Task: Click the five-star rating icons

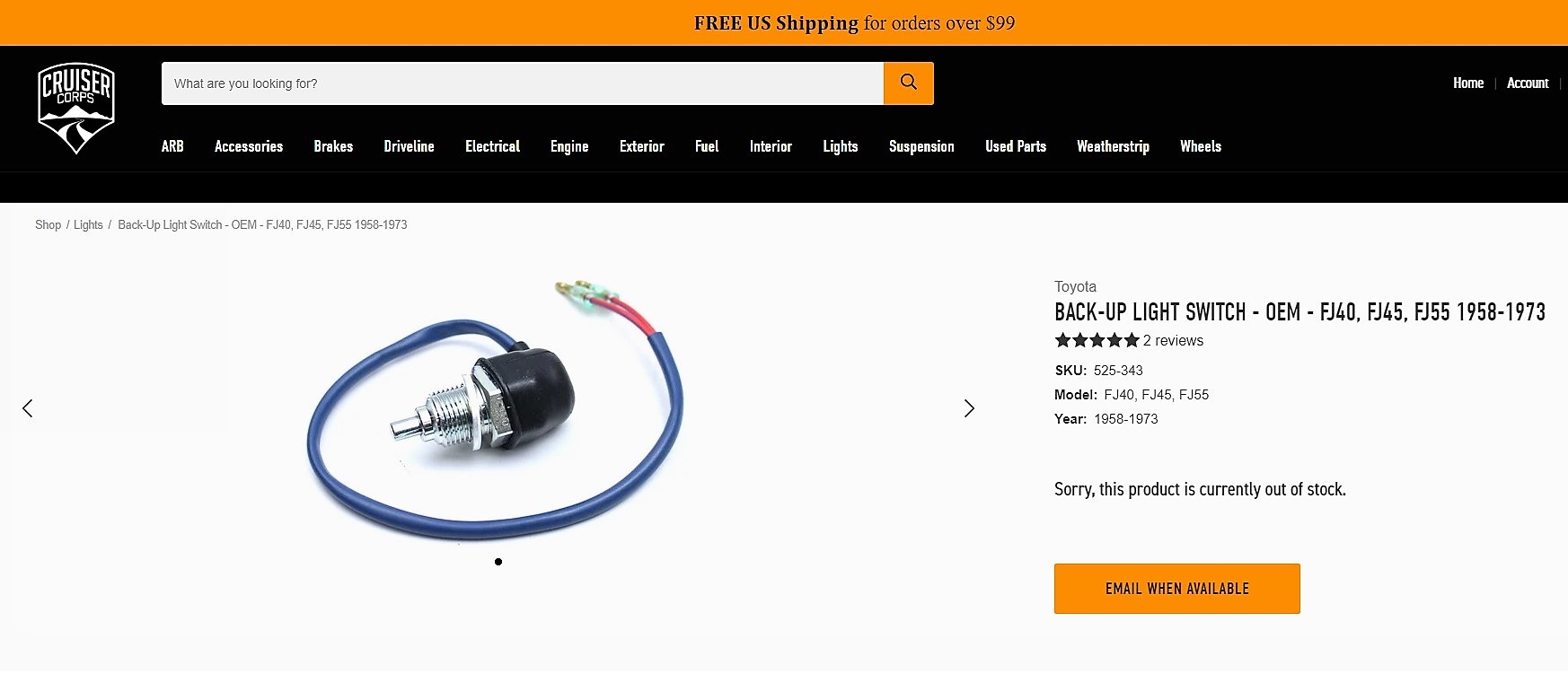Action: tap(1097, 340)
